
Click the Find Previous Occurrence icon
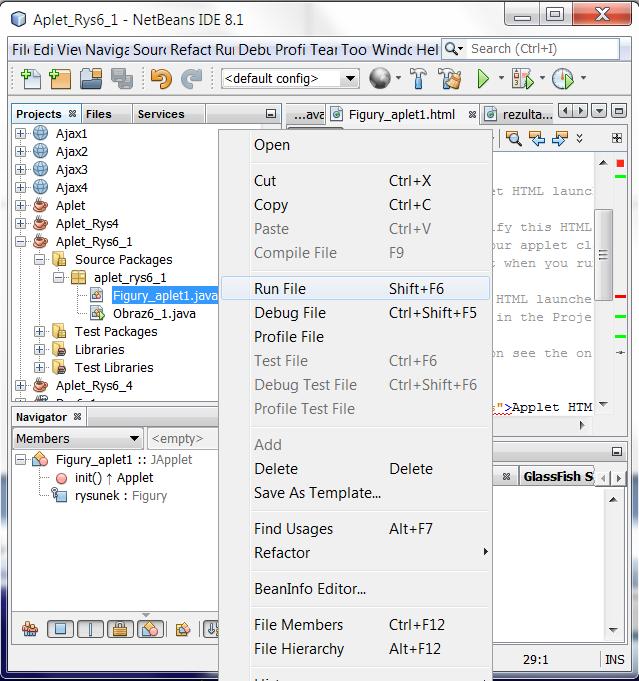coord(537,139)
